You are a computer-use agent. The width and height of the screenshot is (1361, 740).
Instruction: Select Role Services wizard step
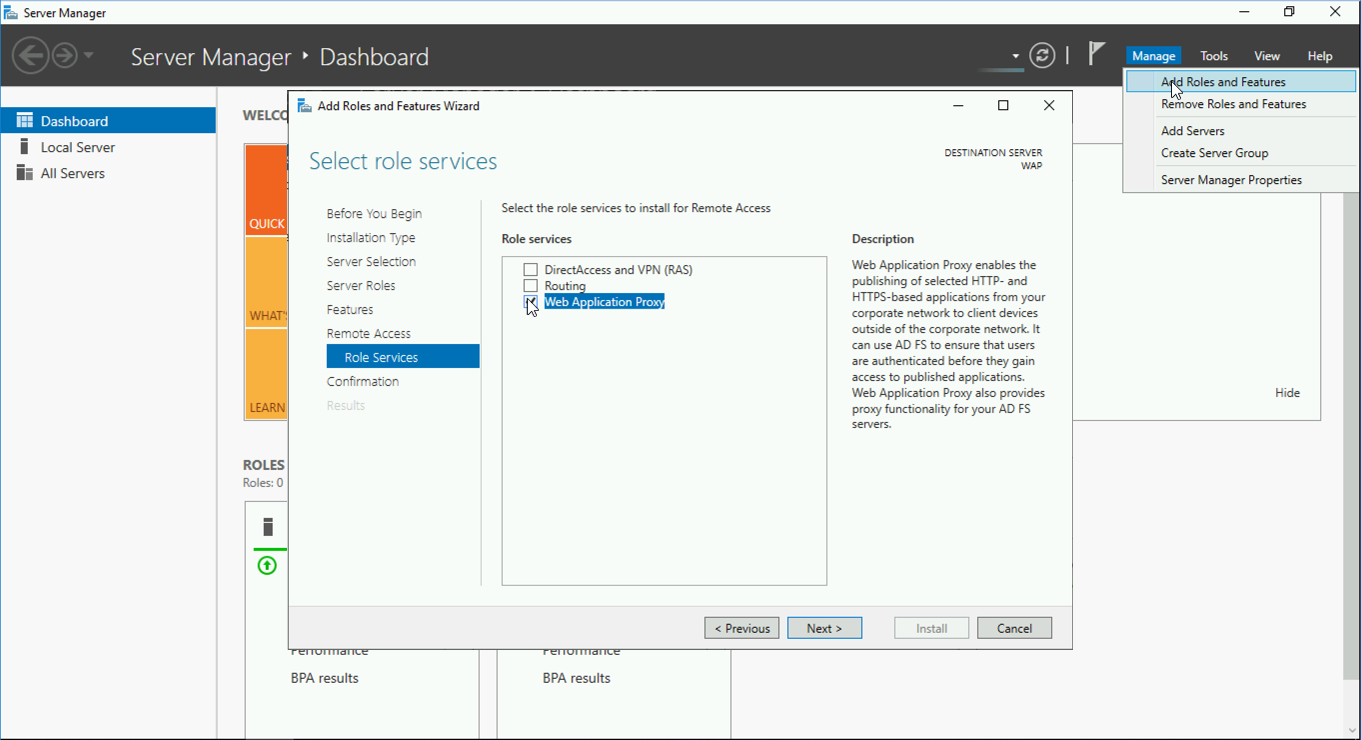(403, 357)
